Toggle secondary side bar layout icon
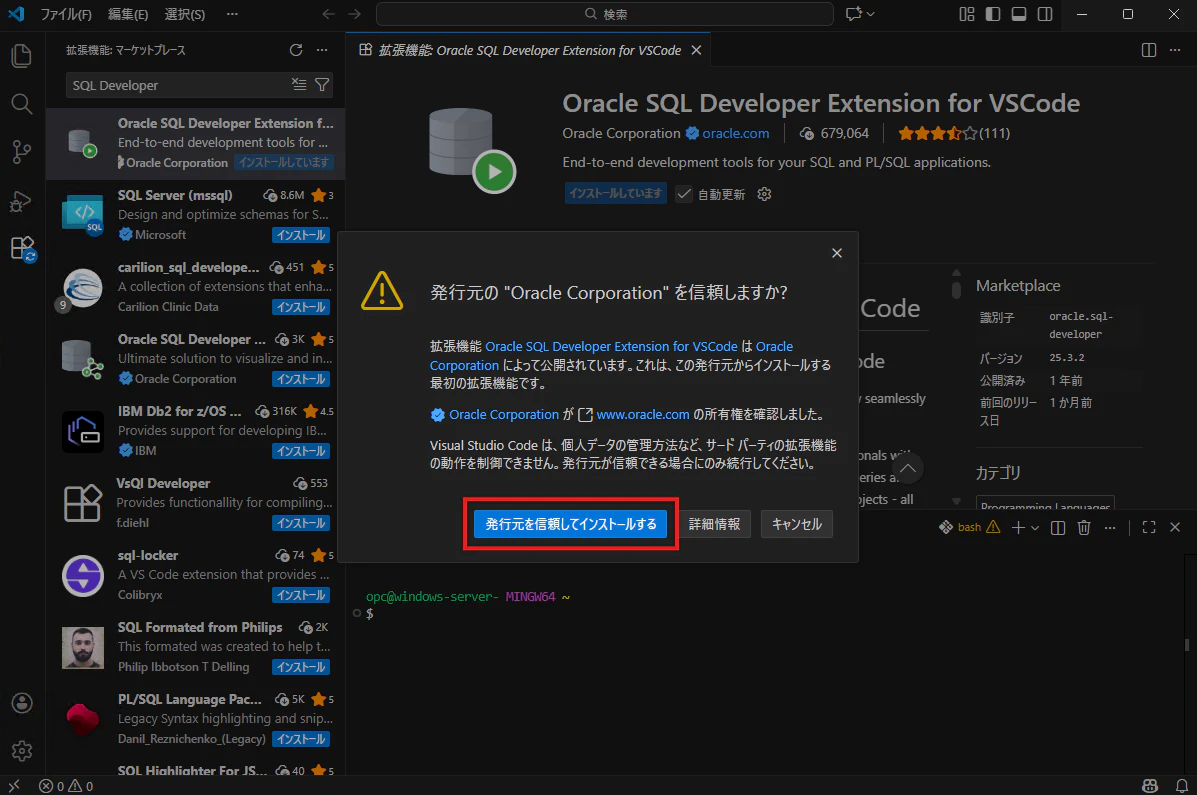 pyautogui.click(x=1044, y=14)
